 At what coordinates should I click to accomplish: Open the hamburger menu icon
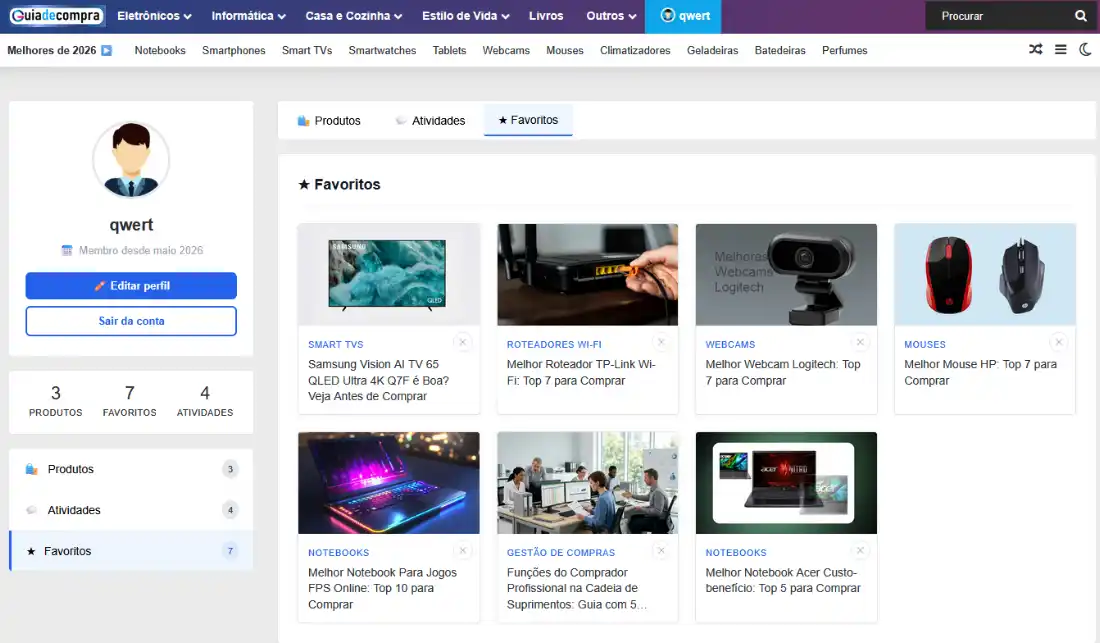(x=1061, y=49)
